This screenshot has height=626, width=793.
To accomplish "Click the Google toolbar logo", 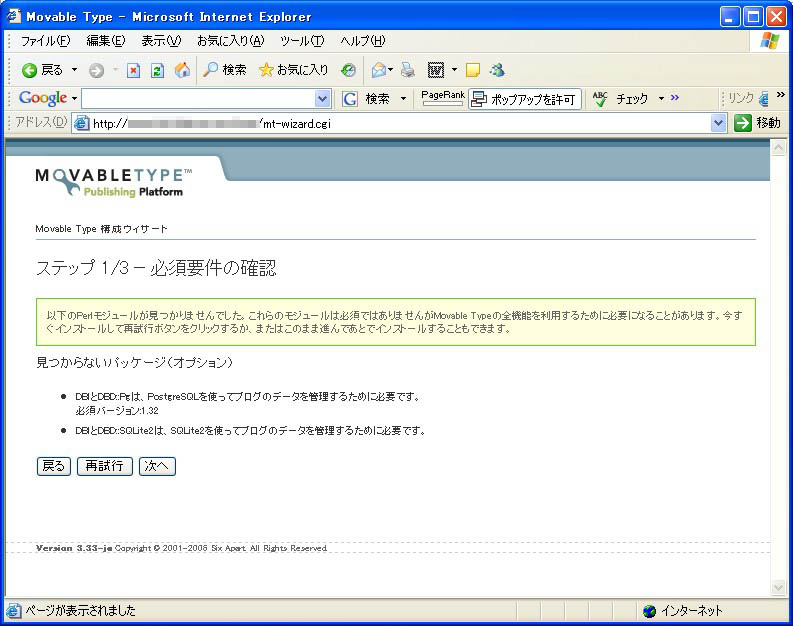I will pos(43,98).
